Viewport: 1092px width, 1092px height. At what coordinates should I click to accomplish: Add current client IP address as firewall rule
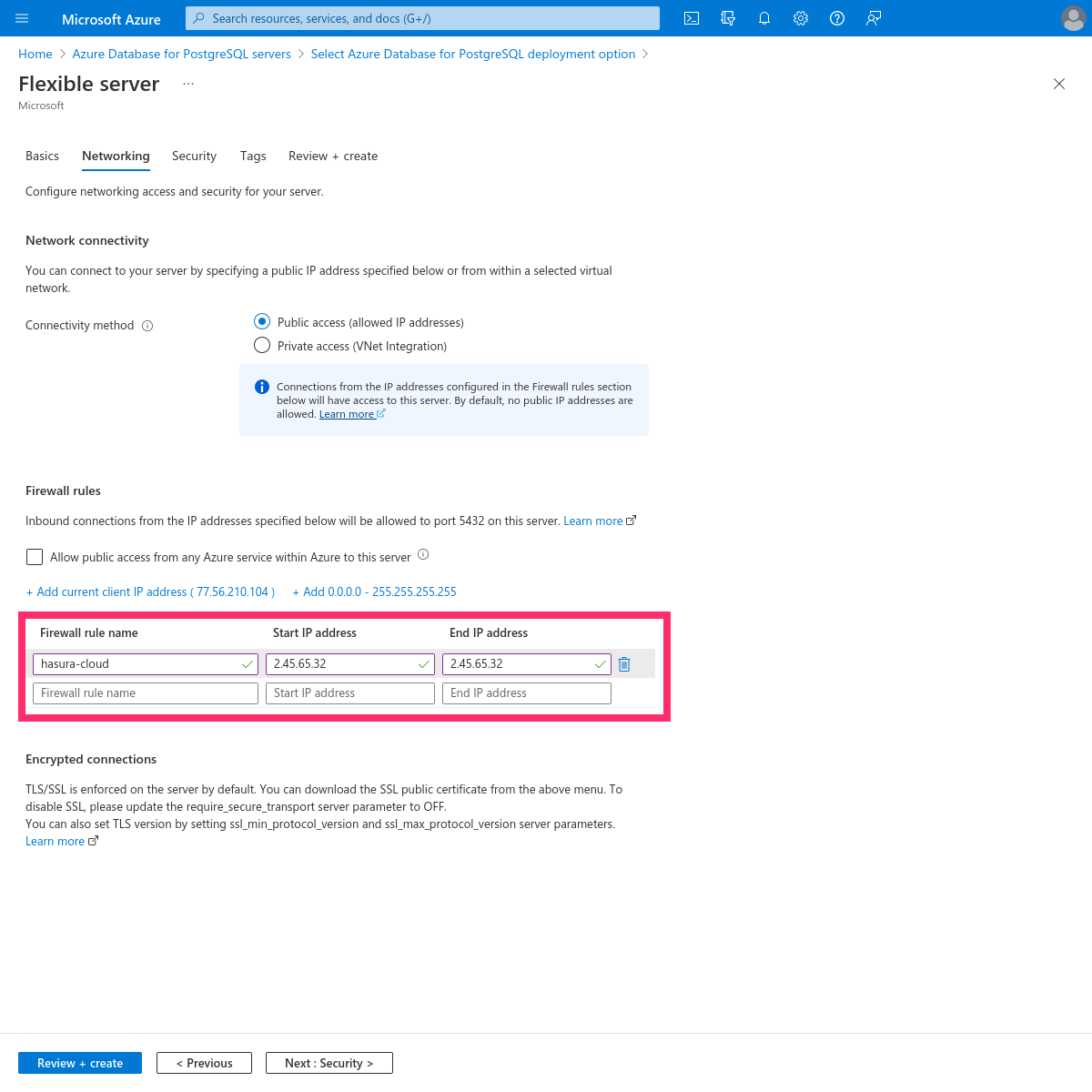point(150,591)
